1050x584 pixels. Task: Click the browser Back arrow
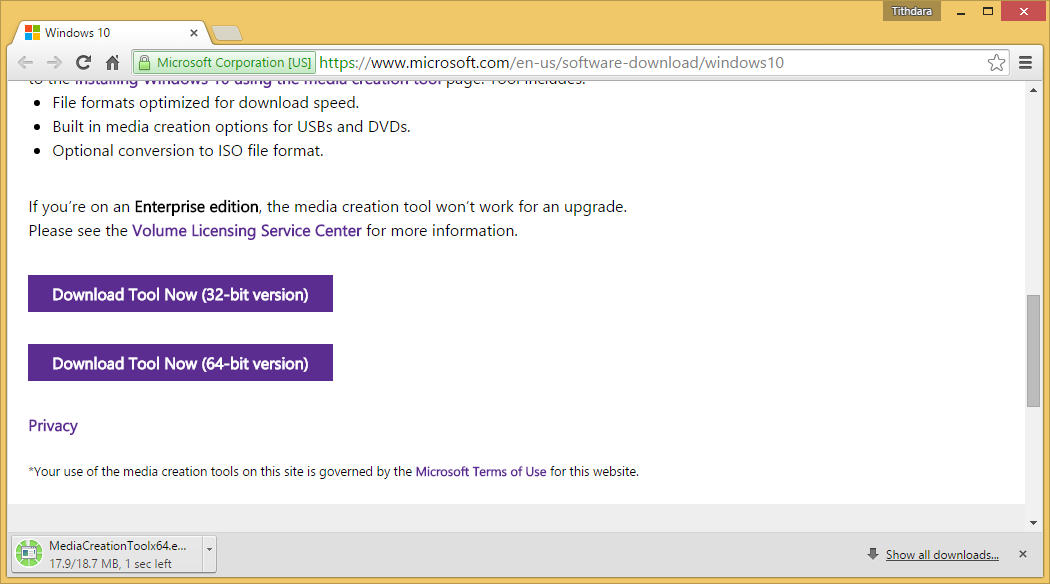pyautogui.click(x=25, y=63)
